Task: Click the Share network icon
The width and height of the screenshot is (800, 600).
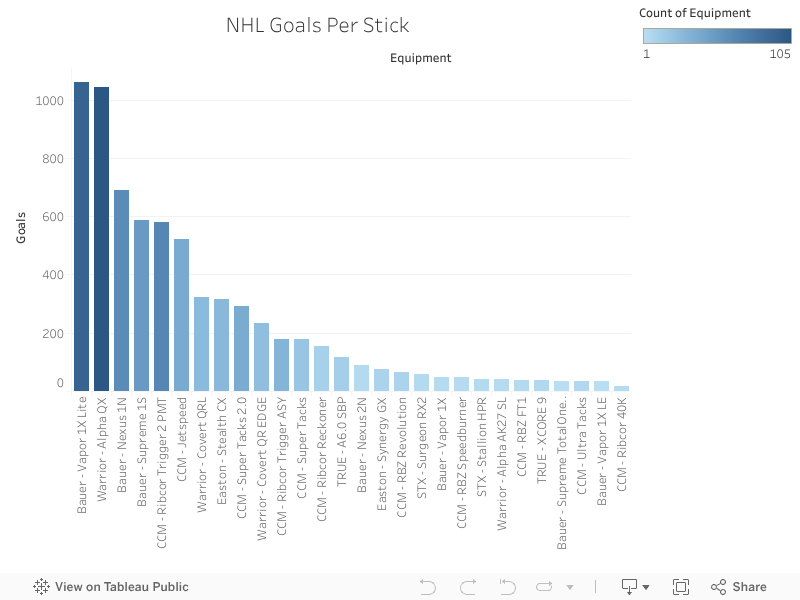Action: click(x=717, y=586)
